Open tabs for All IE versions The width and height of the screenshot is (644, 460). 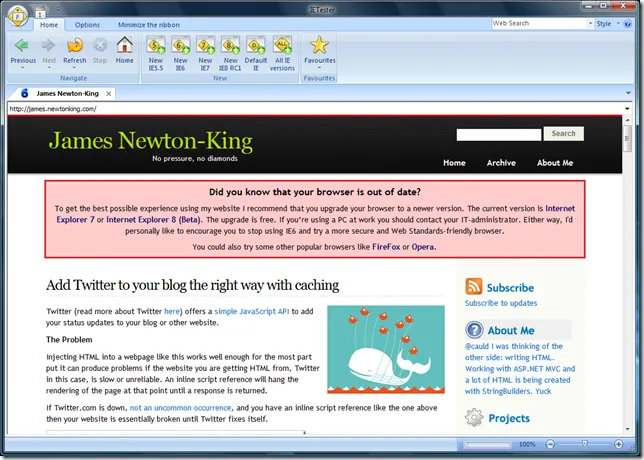click(x=282, y=45)
